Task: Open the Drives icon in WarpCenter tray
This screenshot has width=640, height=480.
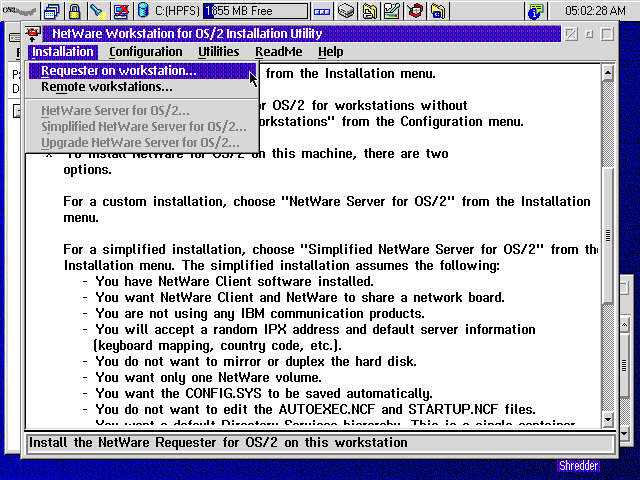Action: [x=346, y=11]
